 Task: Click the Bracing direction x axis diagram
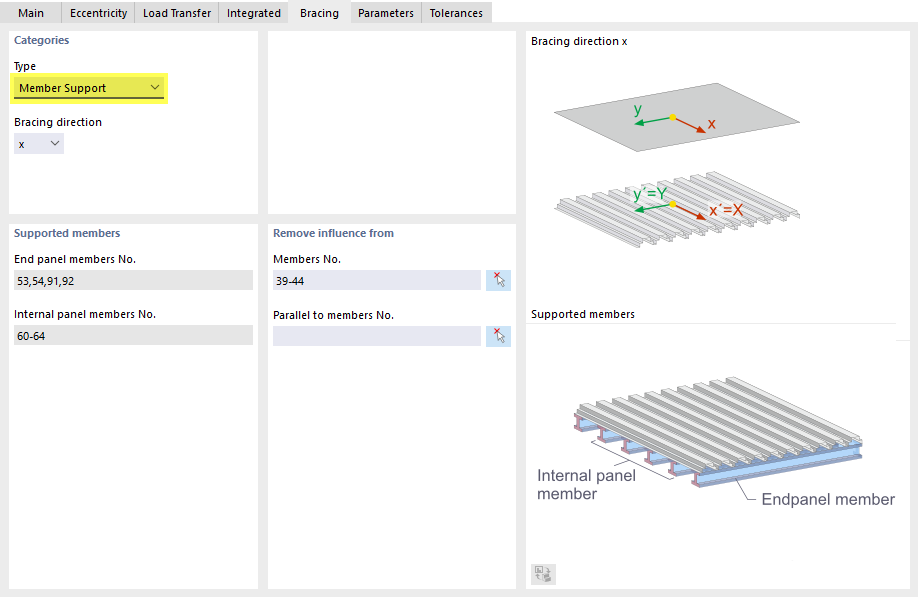pos(677,117)
